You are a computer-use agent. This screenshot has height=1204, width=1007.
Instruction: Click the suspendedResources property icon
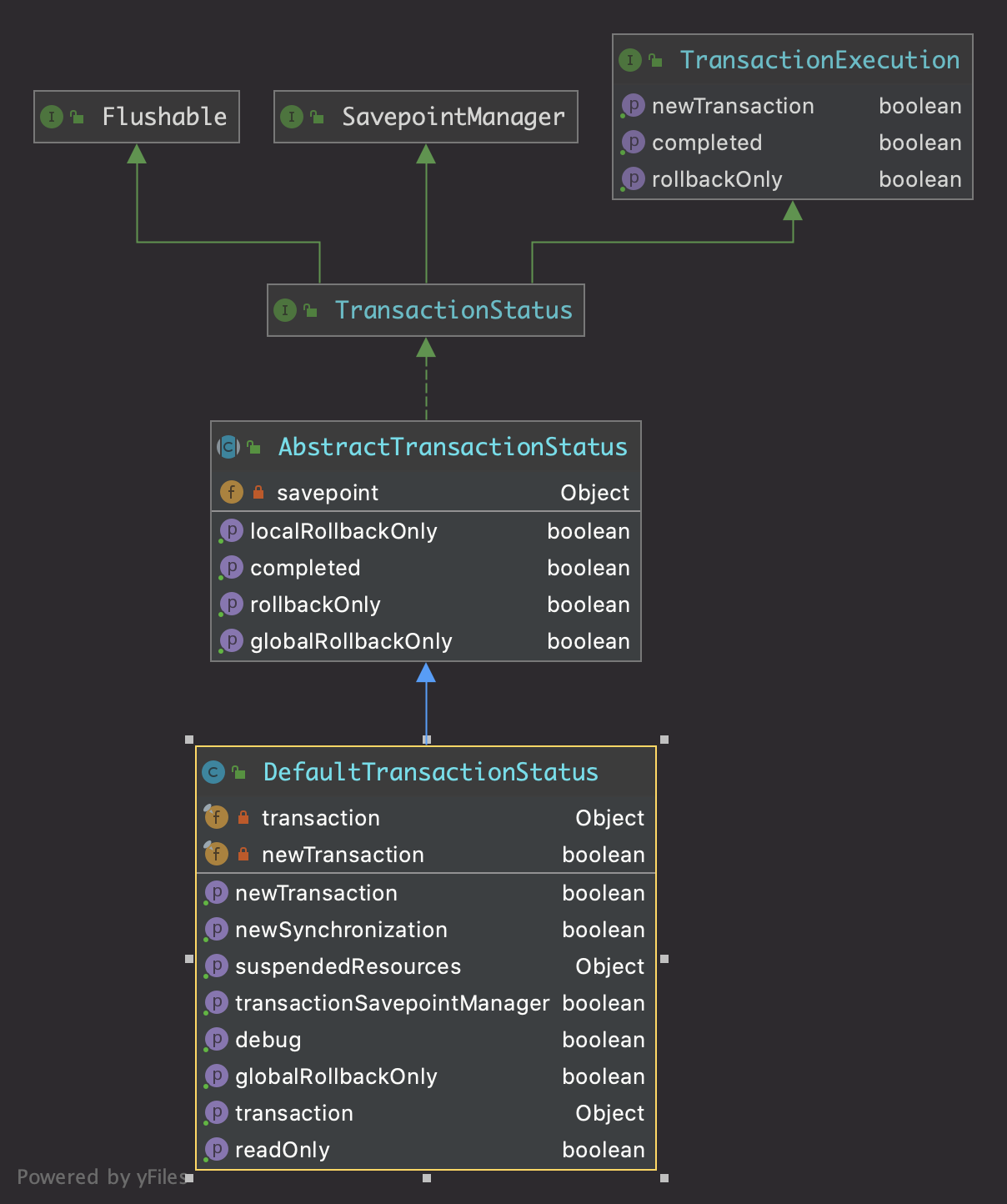[x=216, y=966]
